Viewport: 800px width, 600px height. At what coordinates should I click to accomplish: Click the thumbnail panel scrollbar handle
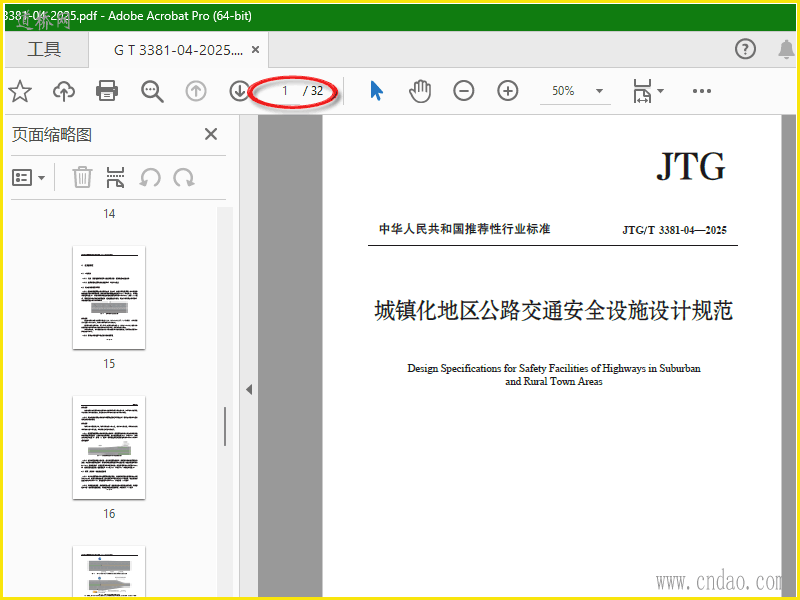(x=224, y=427)
